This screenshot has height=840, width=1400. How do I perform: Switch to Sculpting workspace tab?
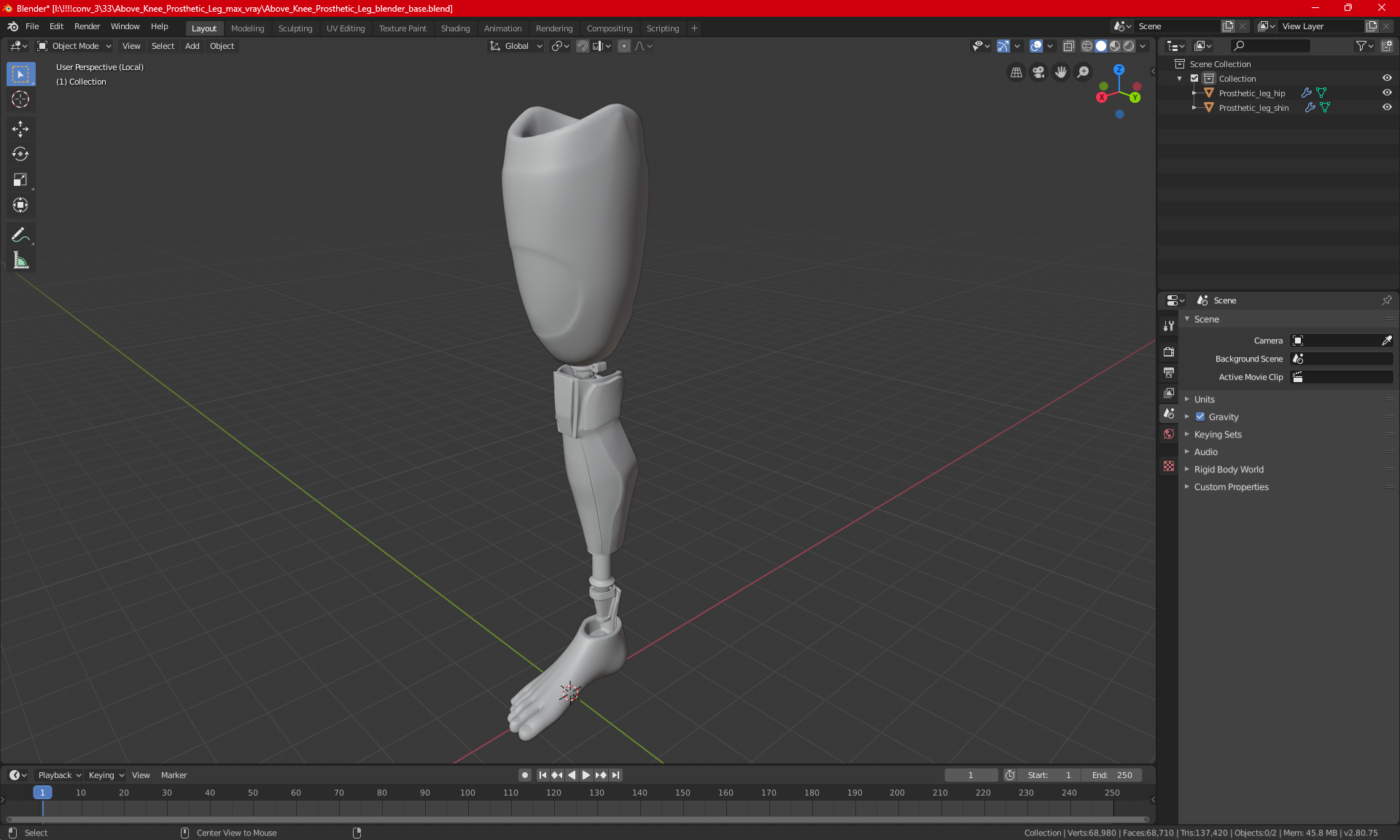(295, 28)
